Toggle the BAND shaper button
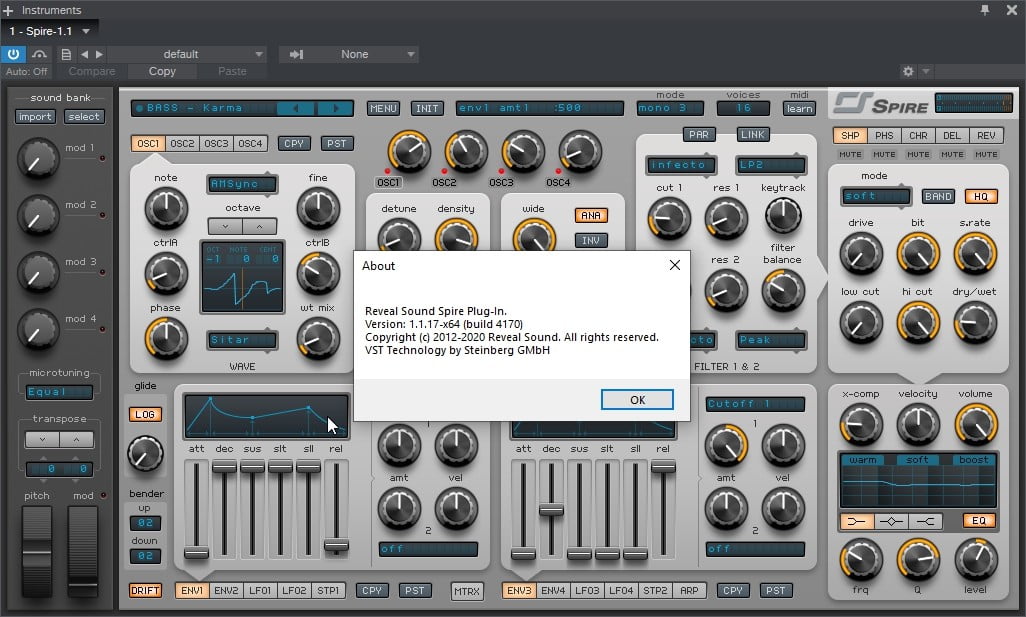1026x617 pixels. pos(938,196)
